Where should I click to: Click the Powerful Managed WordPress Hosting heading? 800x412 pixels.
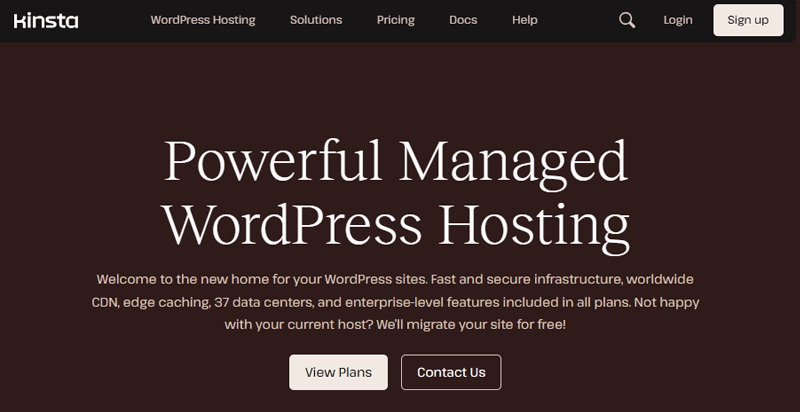pyautogui.click(x=396, y=196)
